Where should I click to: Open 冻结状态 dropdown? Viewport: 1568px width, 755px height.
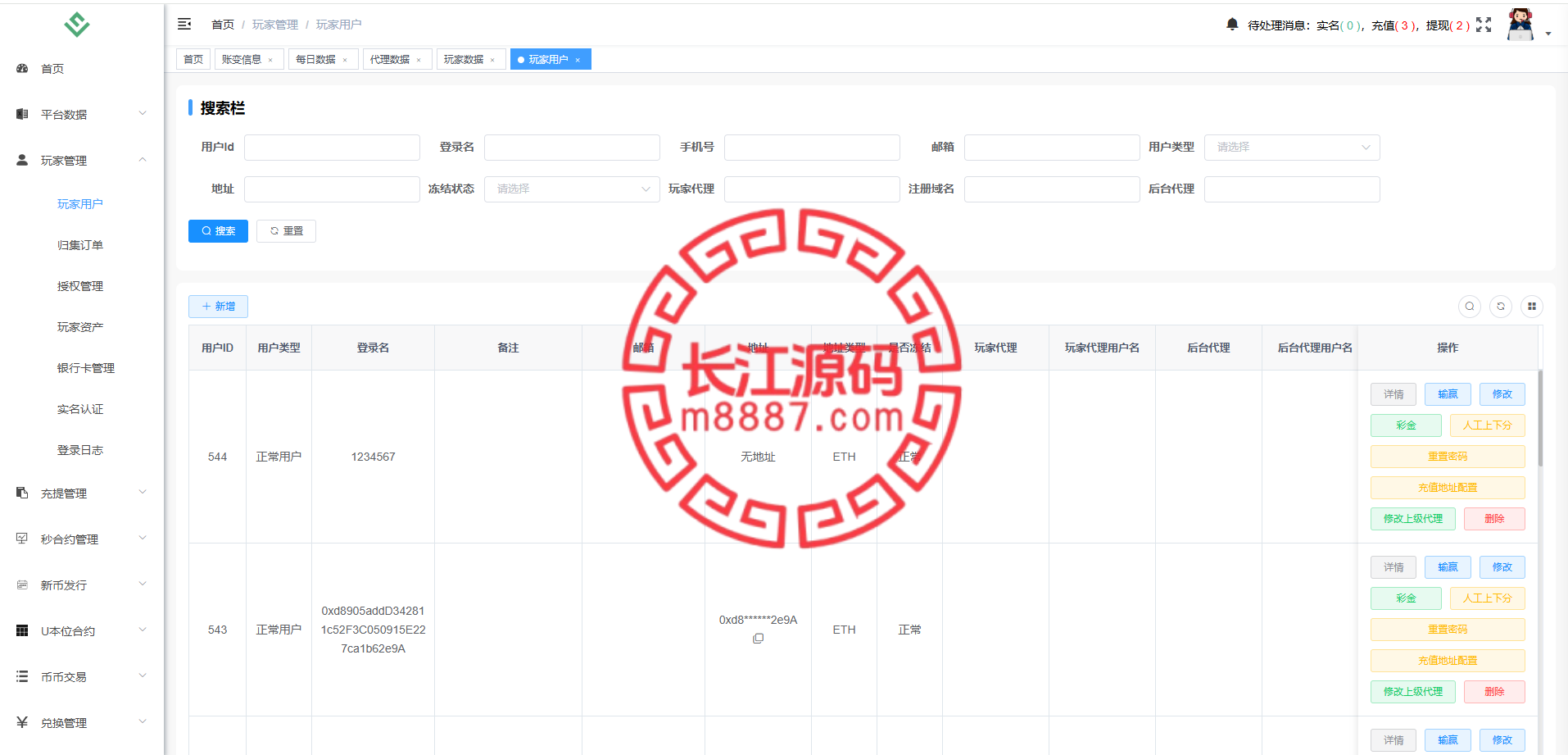[x=572, y=189]
